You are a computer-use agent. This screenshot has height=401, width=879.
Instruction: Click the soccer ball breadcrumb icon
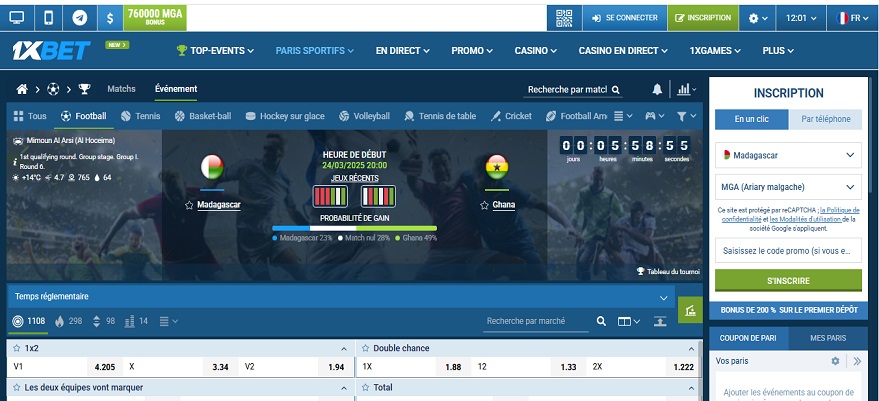point(53,89)
